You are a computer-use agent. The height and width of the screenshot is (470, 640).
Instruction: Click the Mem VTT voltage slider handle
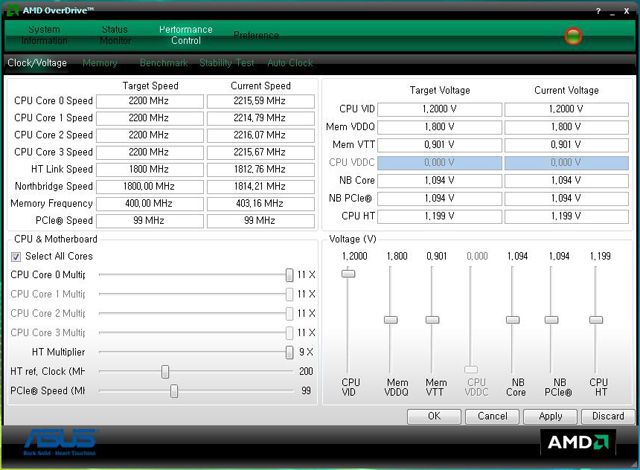pos(432,319)
